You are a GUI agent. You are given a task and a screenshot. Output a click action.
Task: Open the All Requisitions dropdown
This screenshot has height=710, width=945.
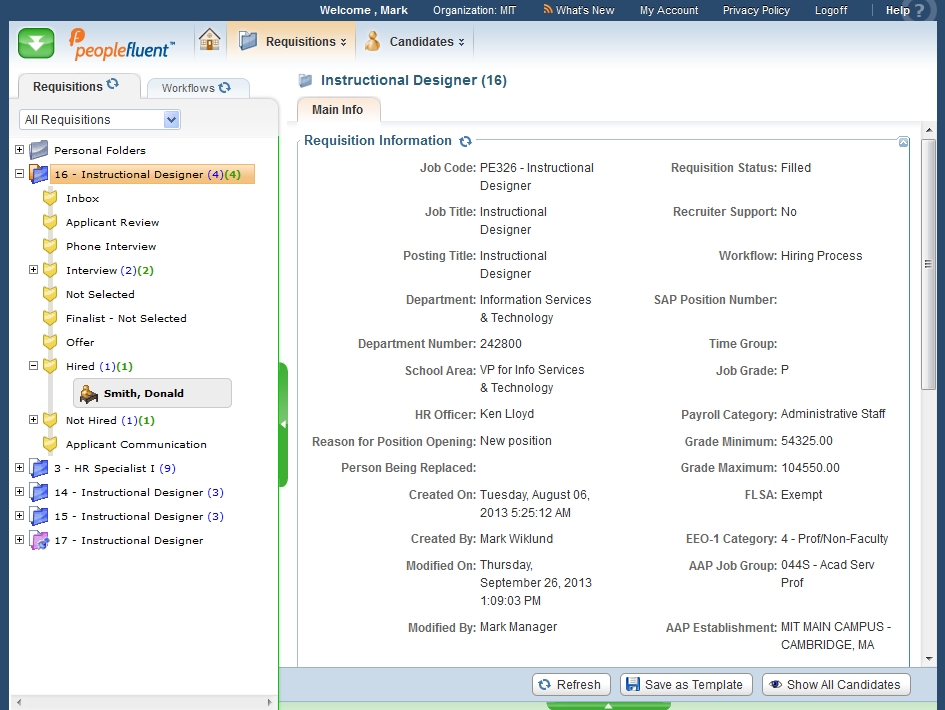click(171, 120)
